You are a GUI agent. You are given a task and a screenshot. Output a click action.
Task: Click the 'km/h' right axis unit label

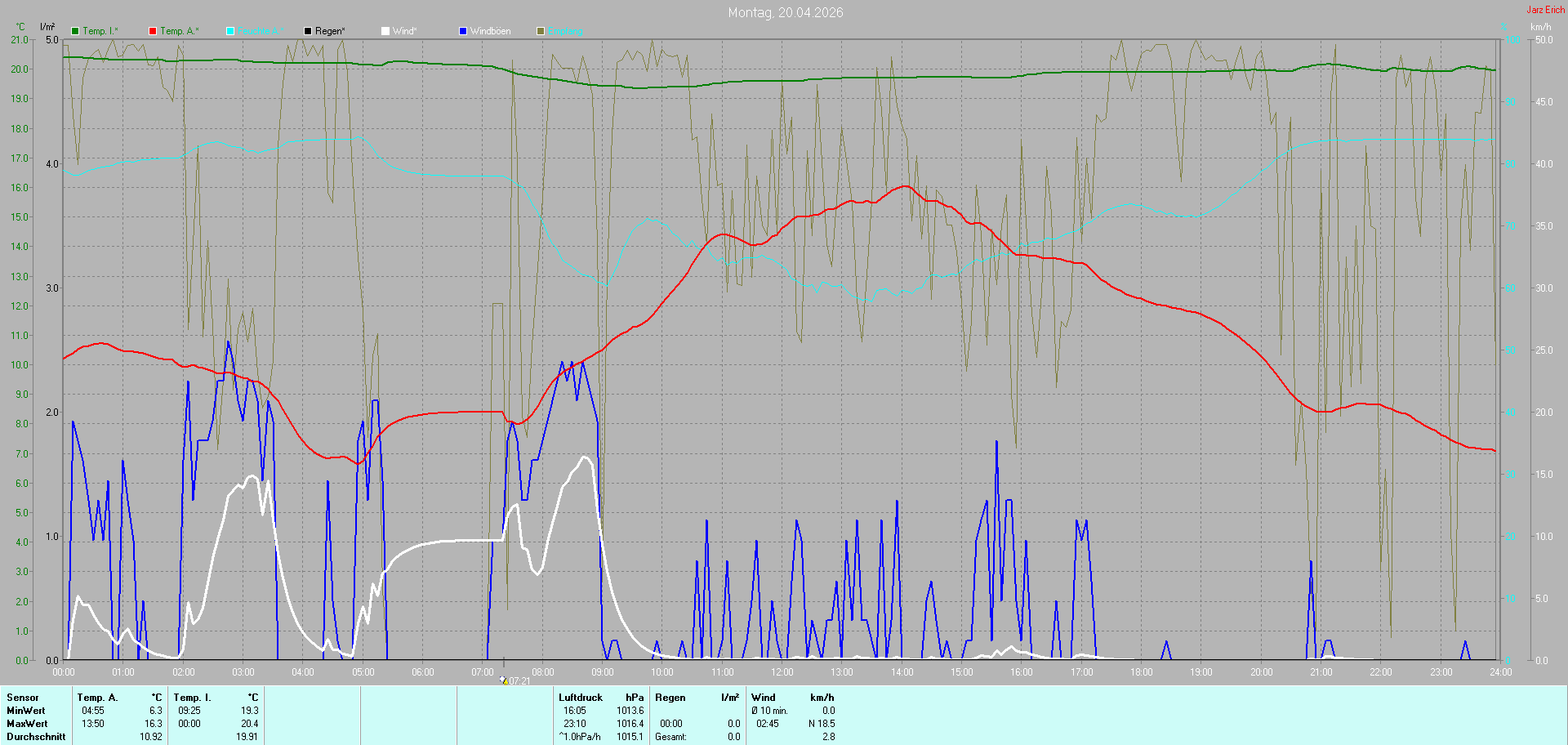pos(1541,27)
